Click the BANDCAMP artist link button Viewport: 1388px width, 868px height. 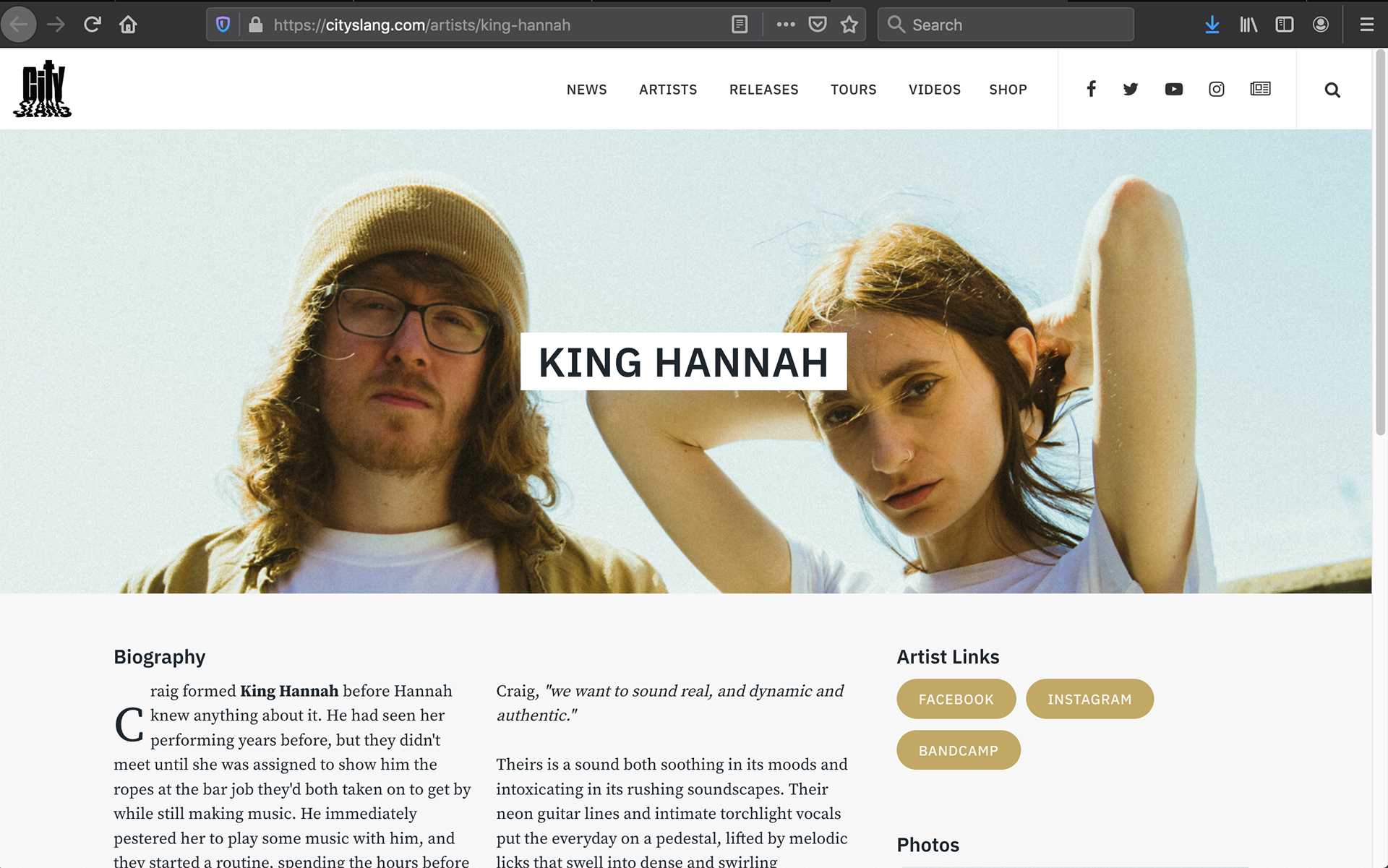(x=958, y=750)
